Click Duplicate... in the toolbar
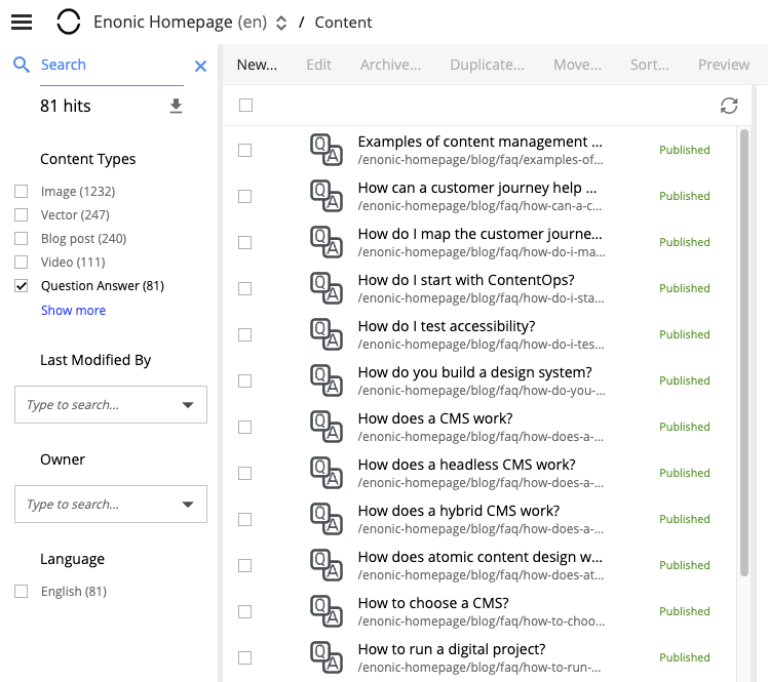The height and width of the screenshot is (682, 768). (487, 65)
